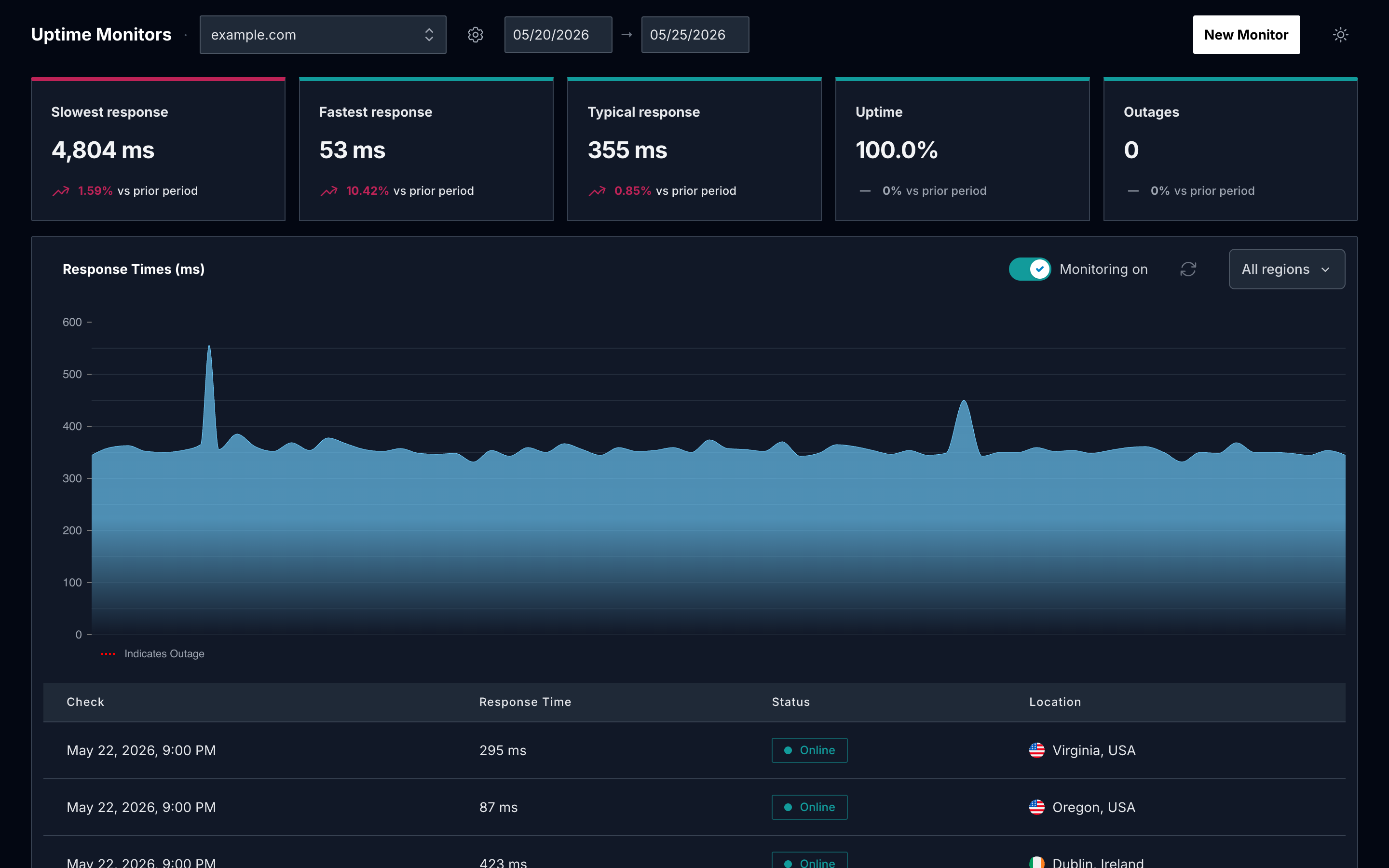Click the Online status badge for Oregon
Screen dimensions: 1389x868
click(809, 807)
